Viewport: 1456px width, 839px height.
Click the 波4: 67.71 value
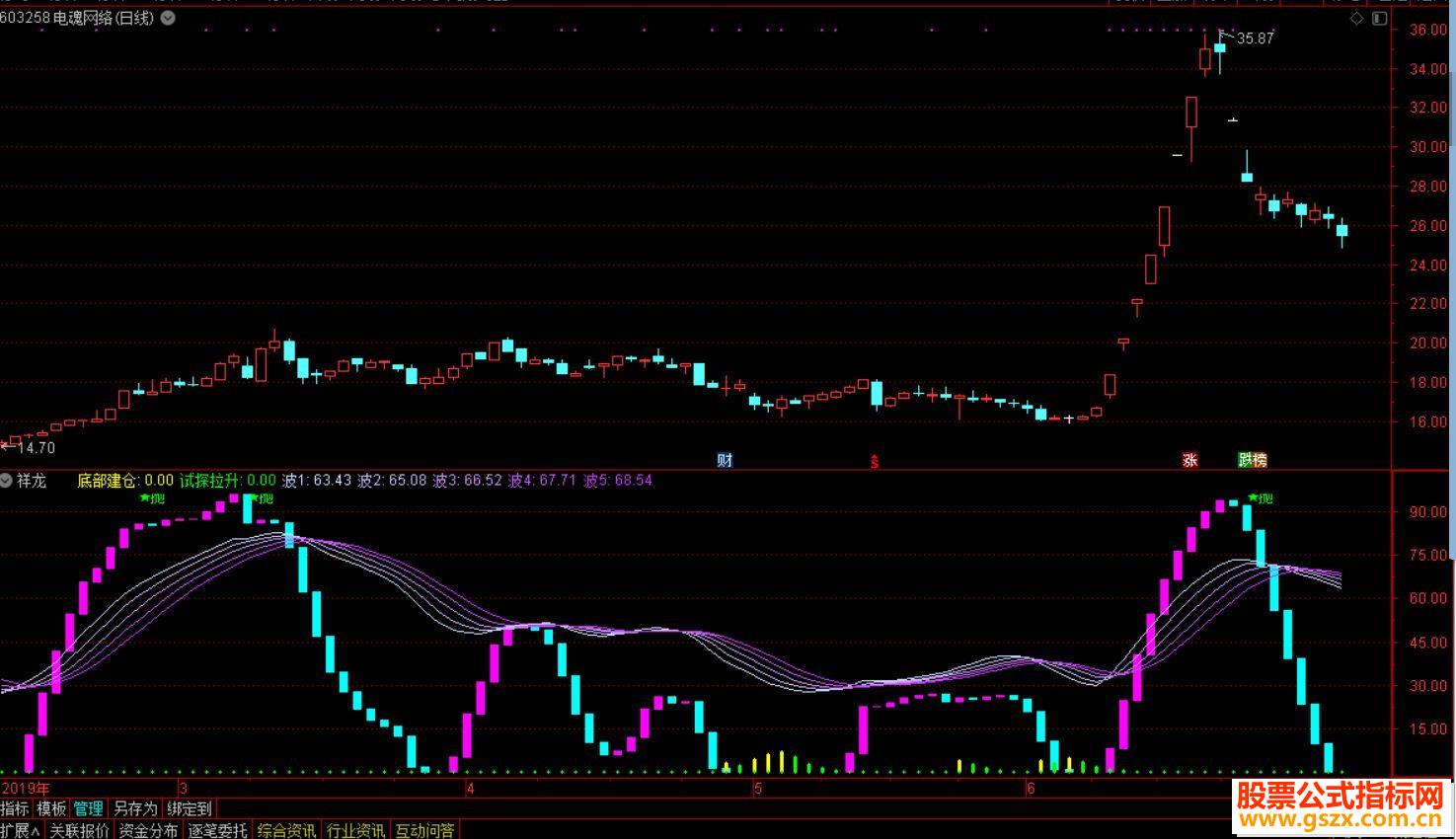coord(543,481)
